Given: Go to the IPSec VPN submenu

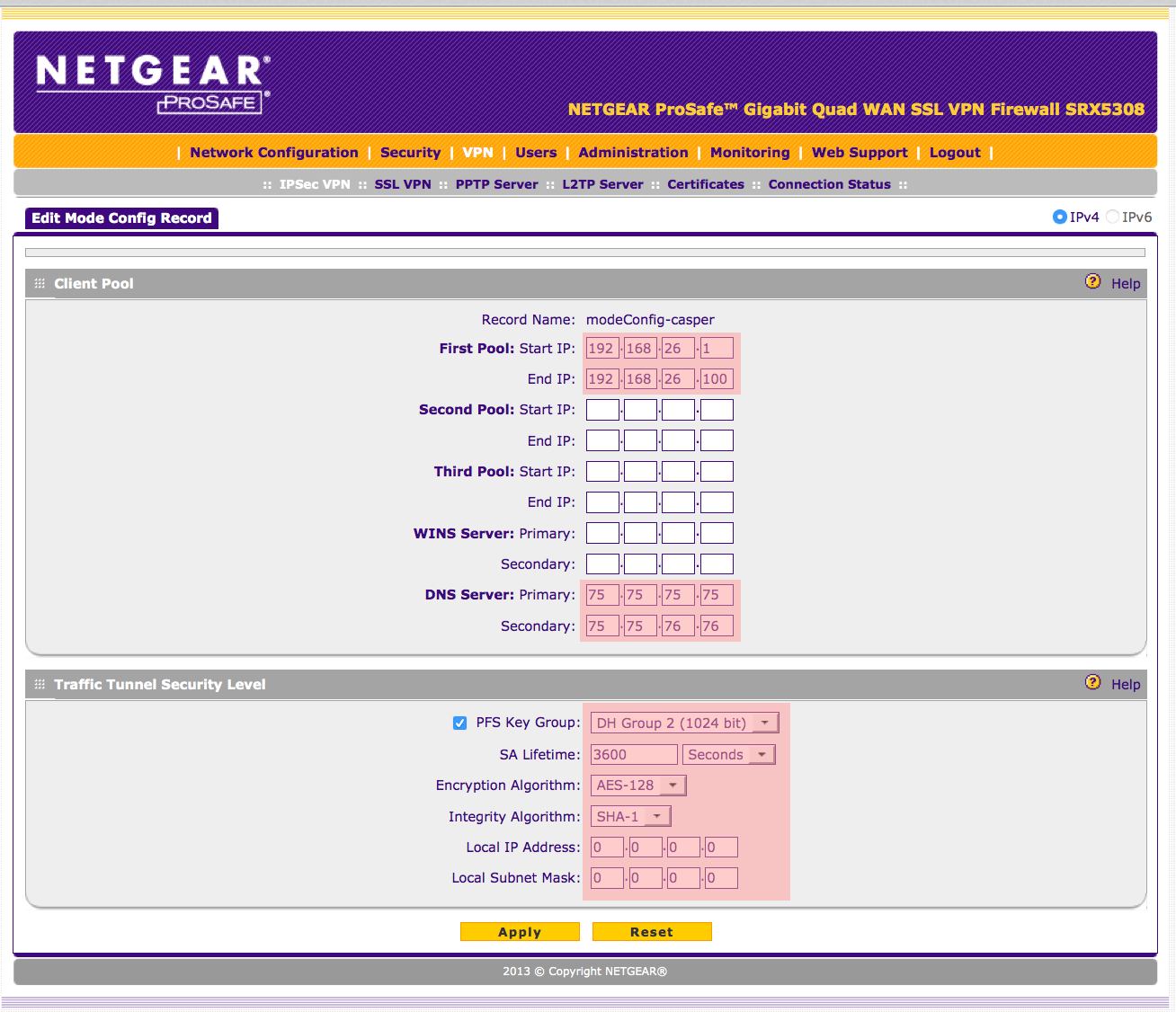Looking at the screenshot, I should [315, 184].
